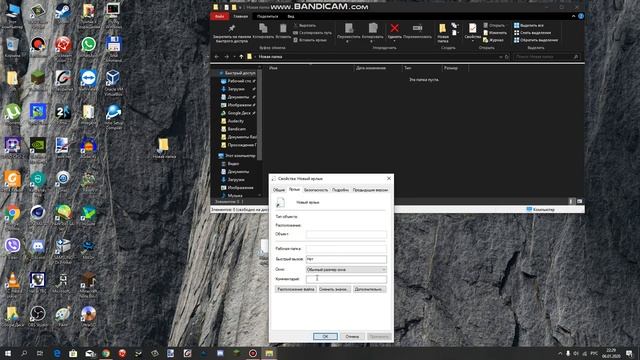Open Oracle VM VirtualBox desktop icon
The image size is (640, 360).
[113, 82]
